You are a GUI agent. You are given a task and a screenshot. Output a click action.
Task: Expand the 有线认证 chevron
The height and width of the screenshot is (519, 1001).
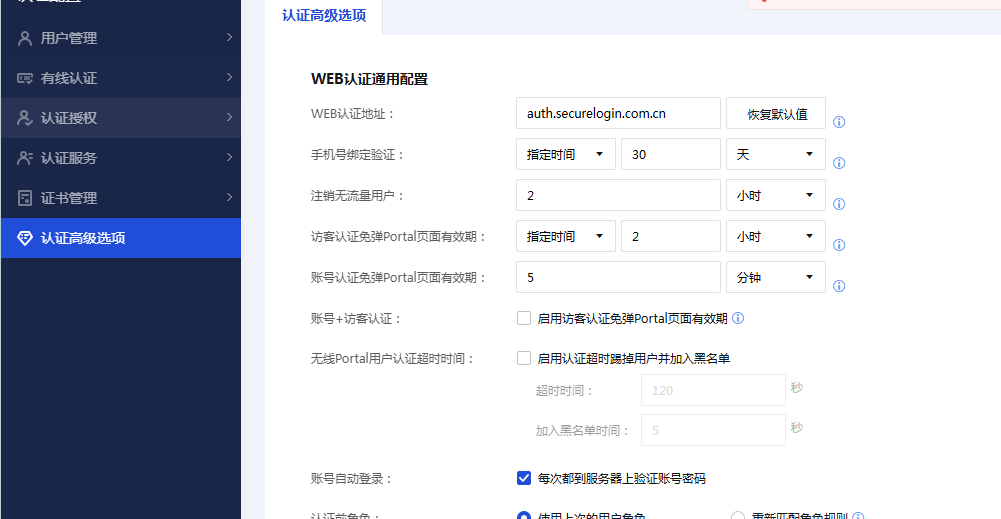pyautogui.click(x=229, y=77)
